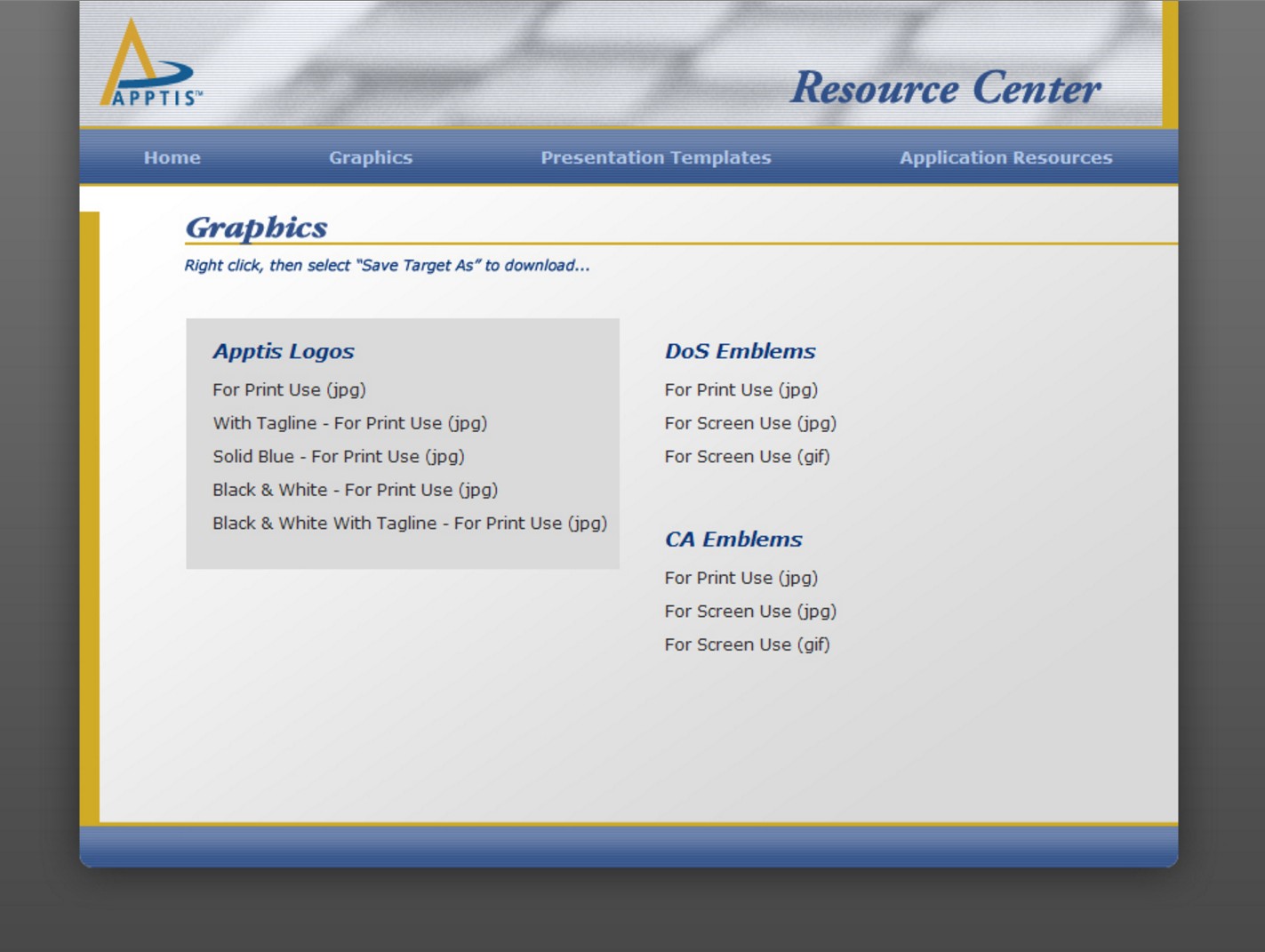Open CA Emblem For Screen Use jpg

coord(750,611)
